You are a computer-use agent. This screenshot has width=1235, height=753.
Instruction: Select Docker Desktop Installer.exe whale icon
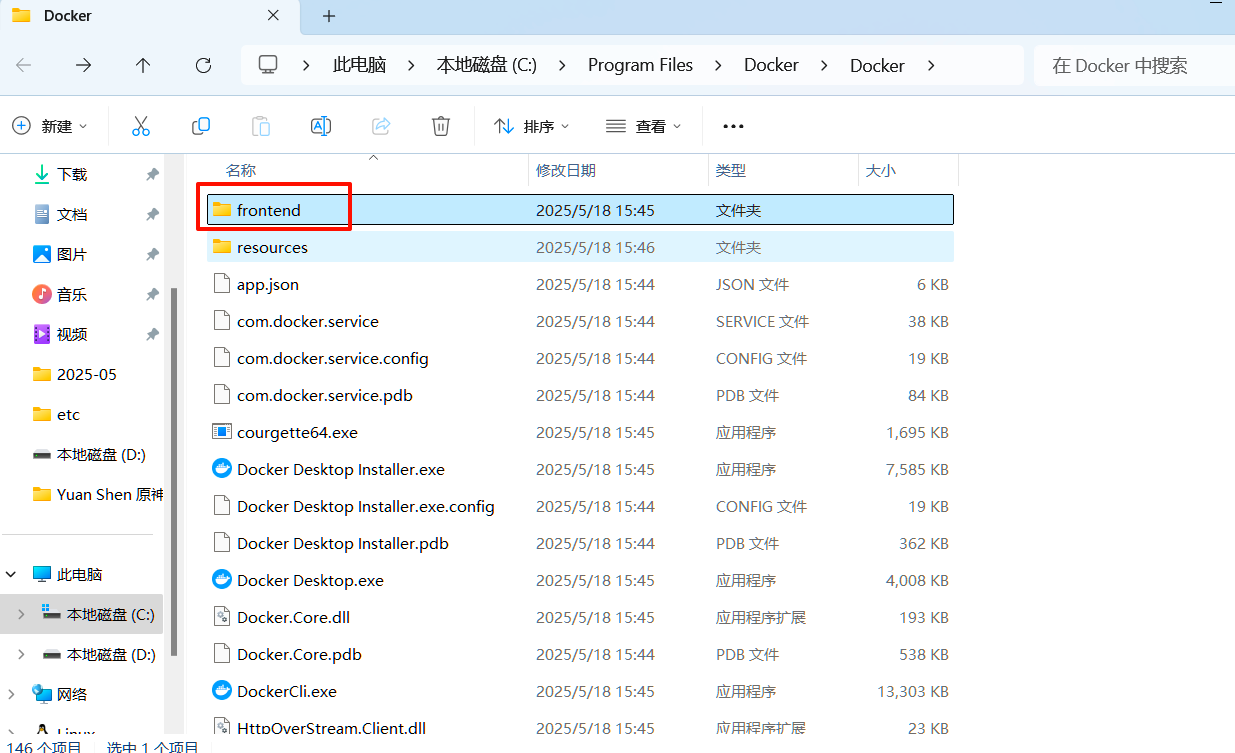(x=222, y=469)
